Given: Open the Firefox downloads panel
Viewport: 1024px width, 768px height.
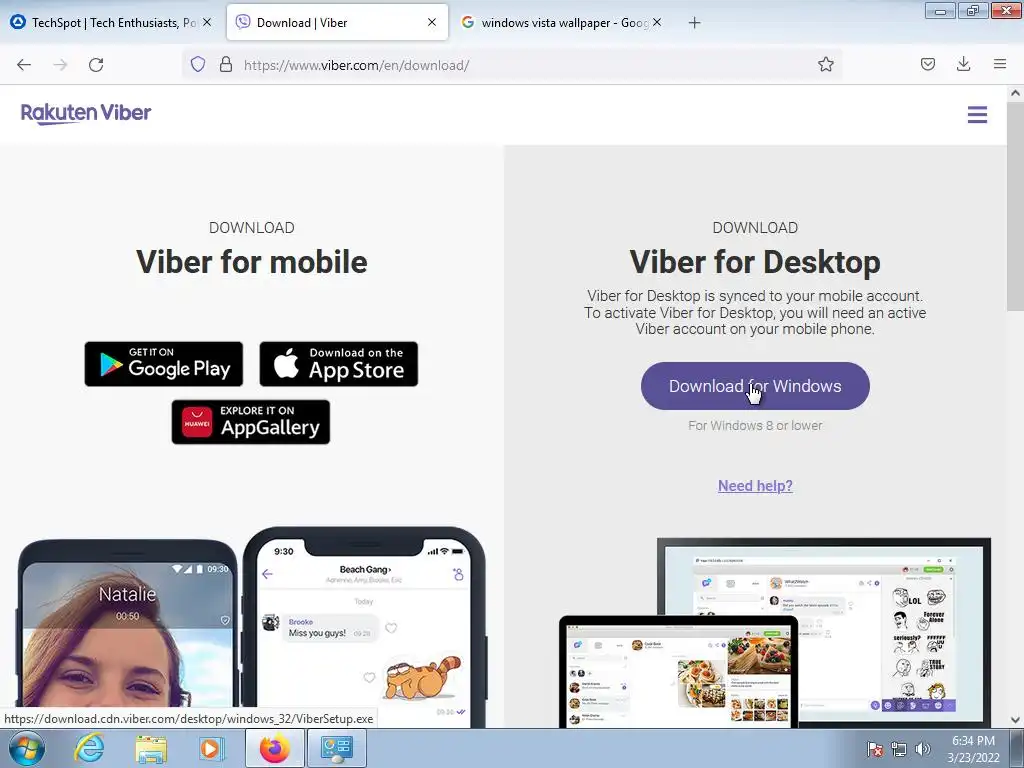Looking at the screenshot, I should pyautogui.click(x=963, y=64).
